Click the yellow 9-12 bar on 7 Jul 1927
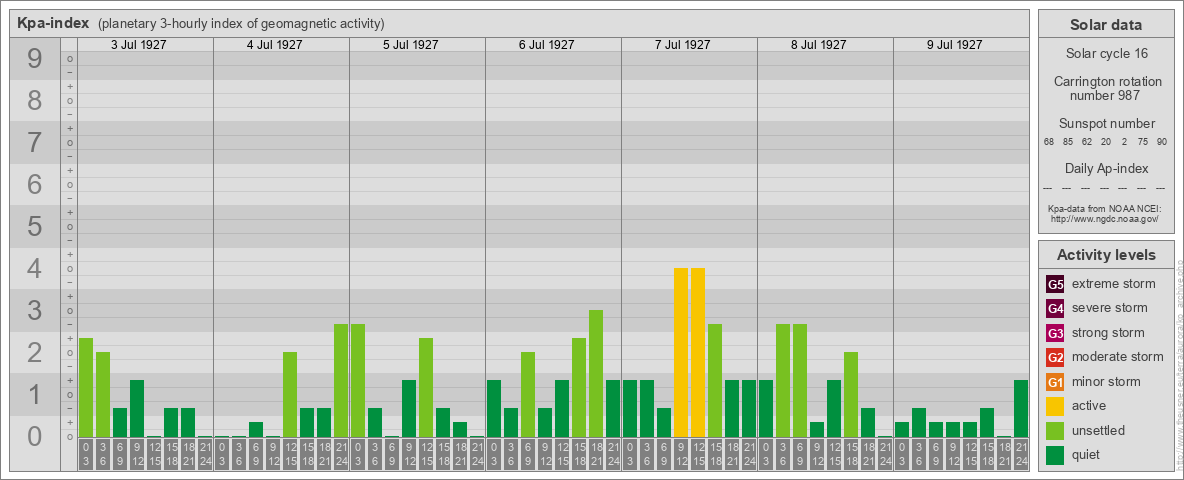The width and height of the screenshot is (1184, 480). (x=681, y=352)
